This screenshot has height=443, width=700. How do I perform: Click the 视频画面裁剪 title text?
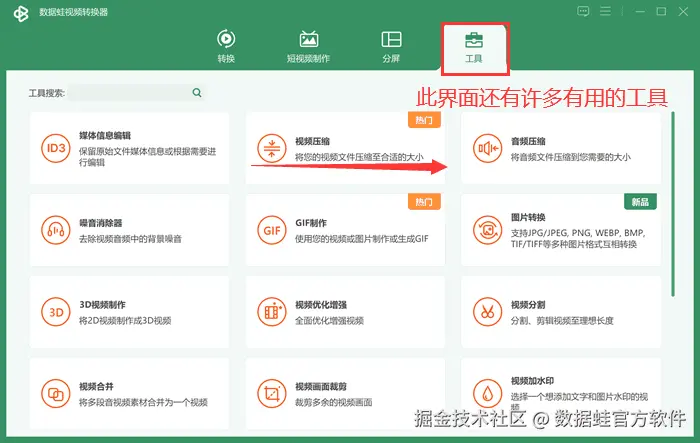(321, 387)
